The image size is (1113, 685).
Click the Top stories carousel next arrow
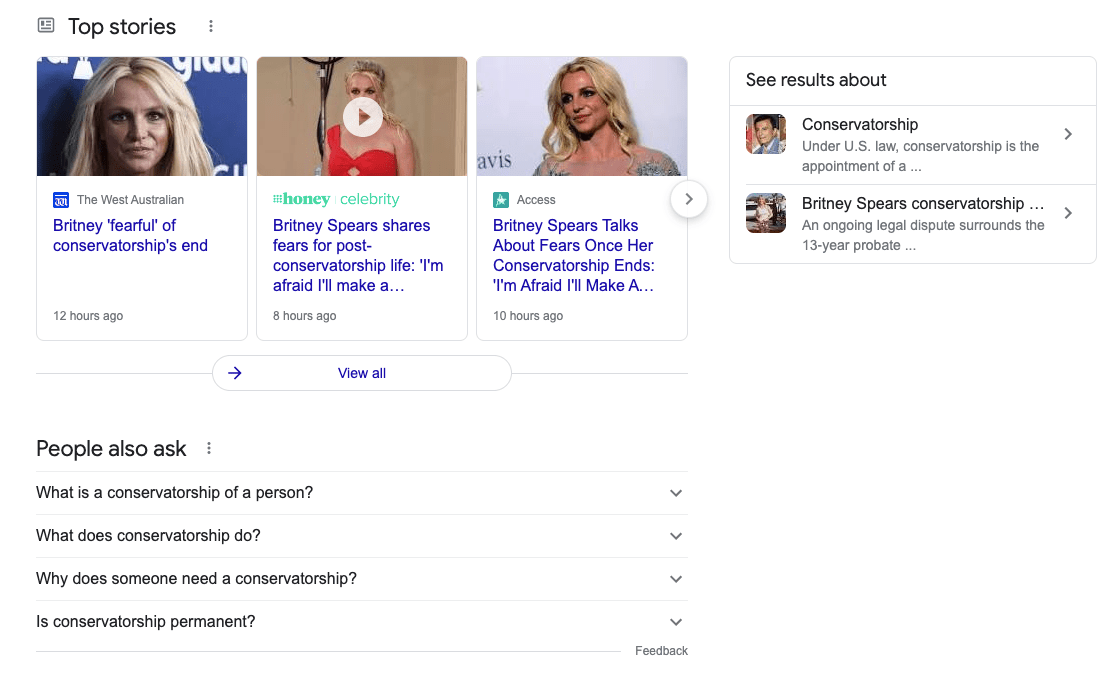[688, 199]
